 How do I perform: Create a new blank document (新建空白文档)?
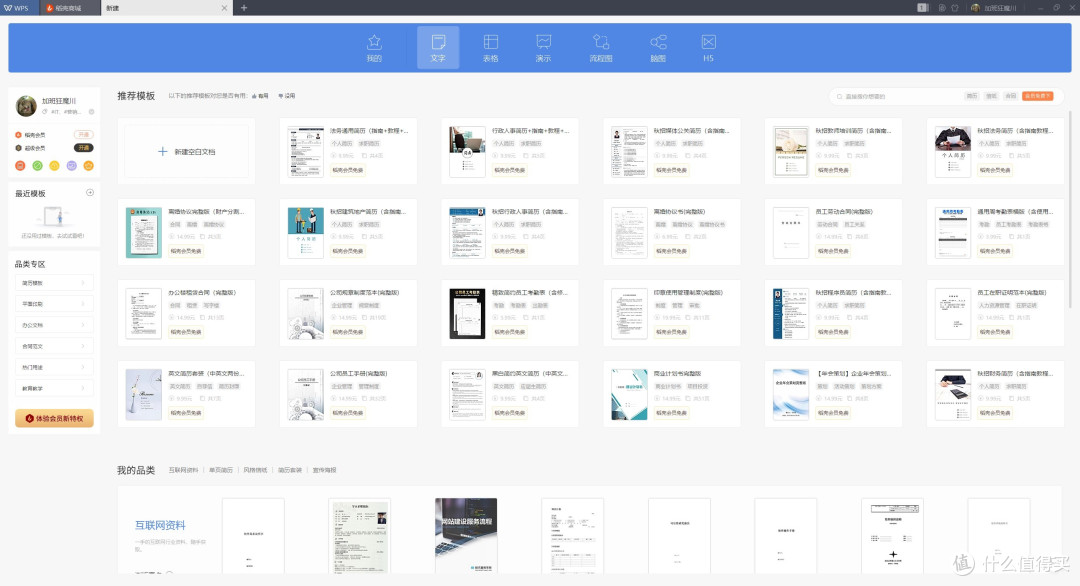coord(187,151)
